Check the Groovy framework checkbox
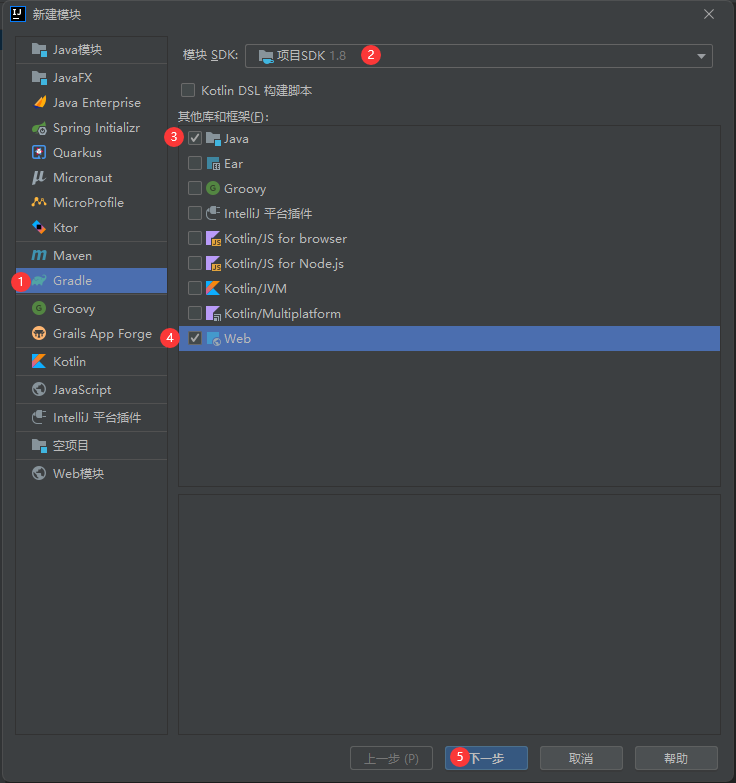This screenshot has height=783, width=736. (195, 188)
